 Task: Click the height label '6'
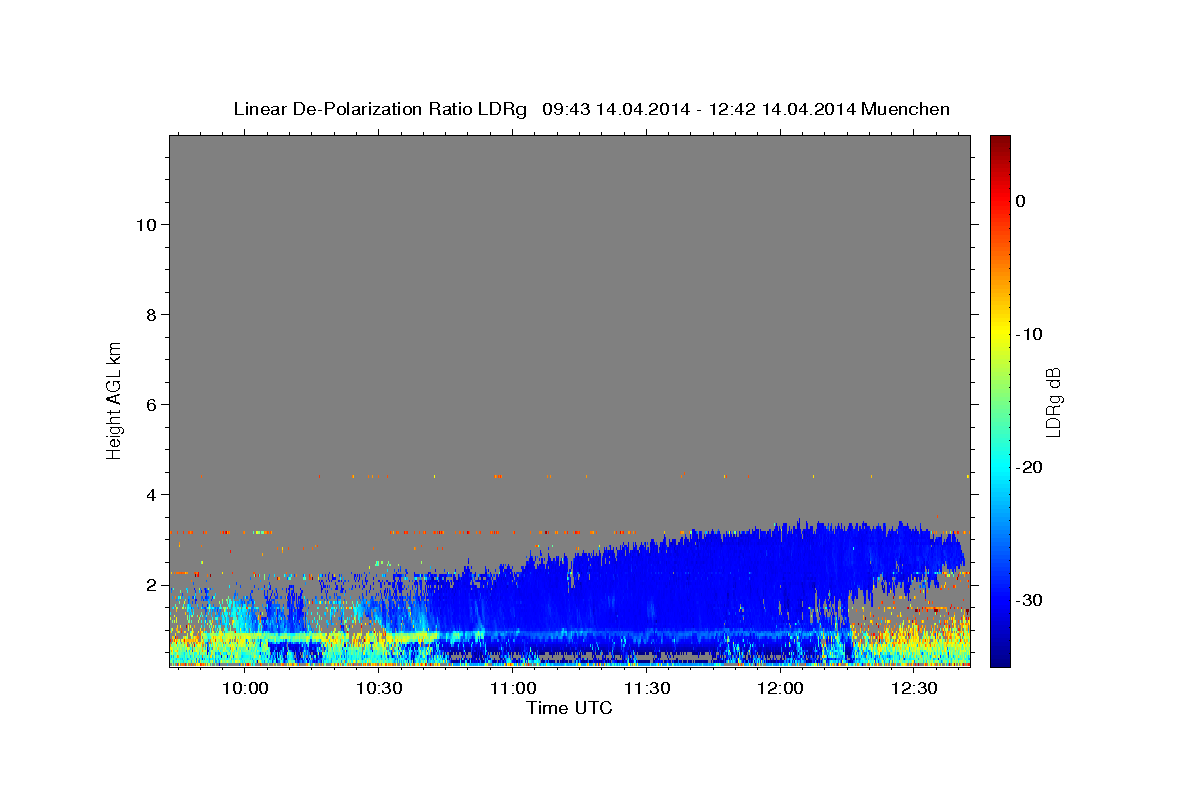pos(152,405)
